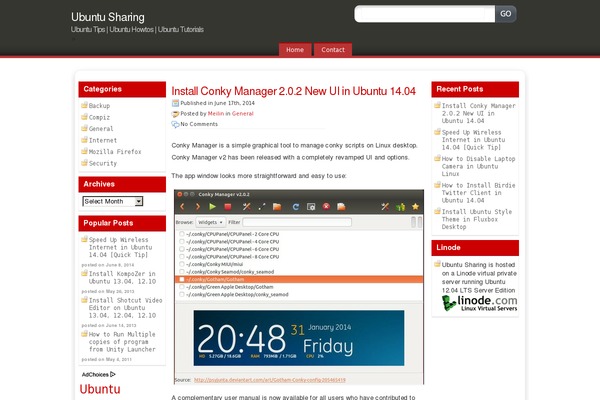
Task: Click the Gotham clock widget preview image
Action: coord(298,338)
